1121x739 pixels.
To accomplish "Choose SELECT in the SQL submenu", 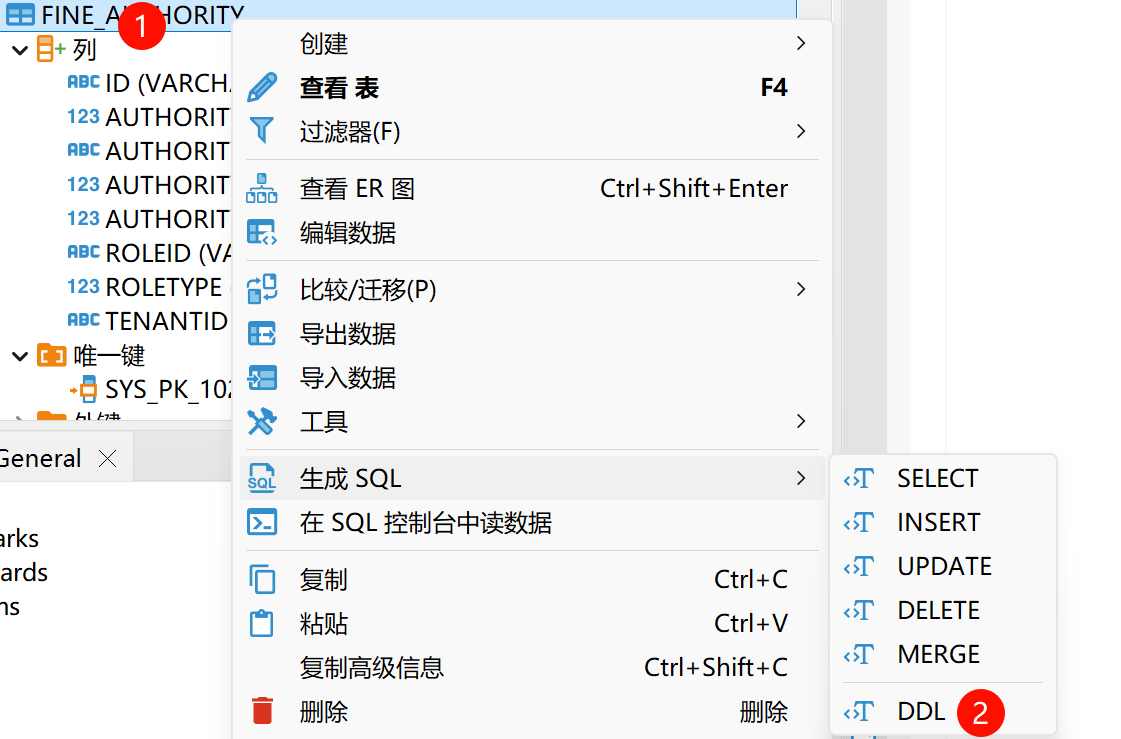I will [937, 478].
